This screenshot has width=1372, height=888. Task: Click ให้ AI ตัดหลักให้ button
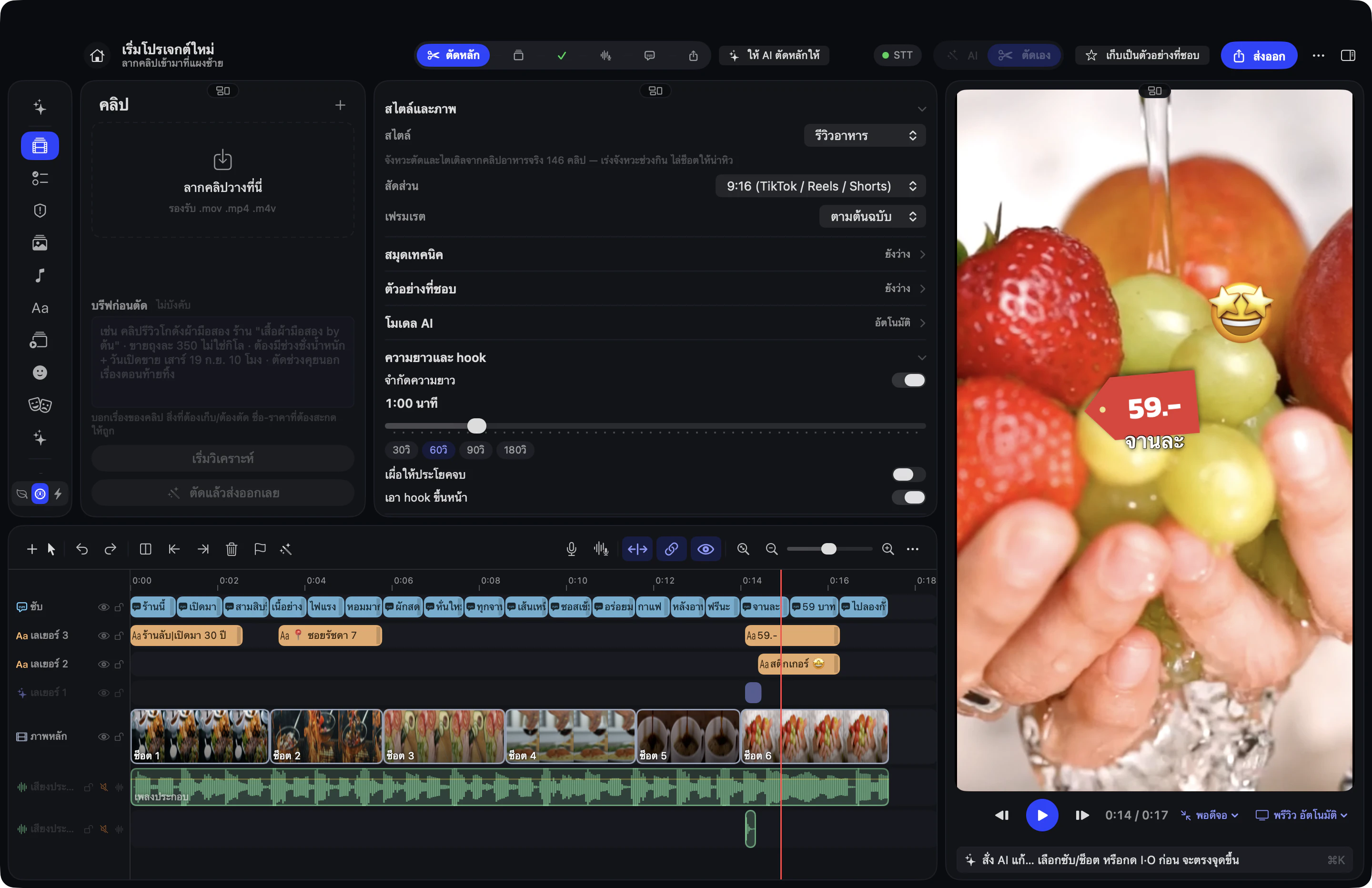point(774,55)
